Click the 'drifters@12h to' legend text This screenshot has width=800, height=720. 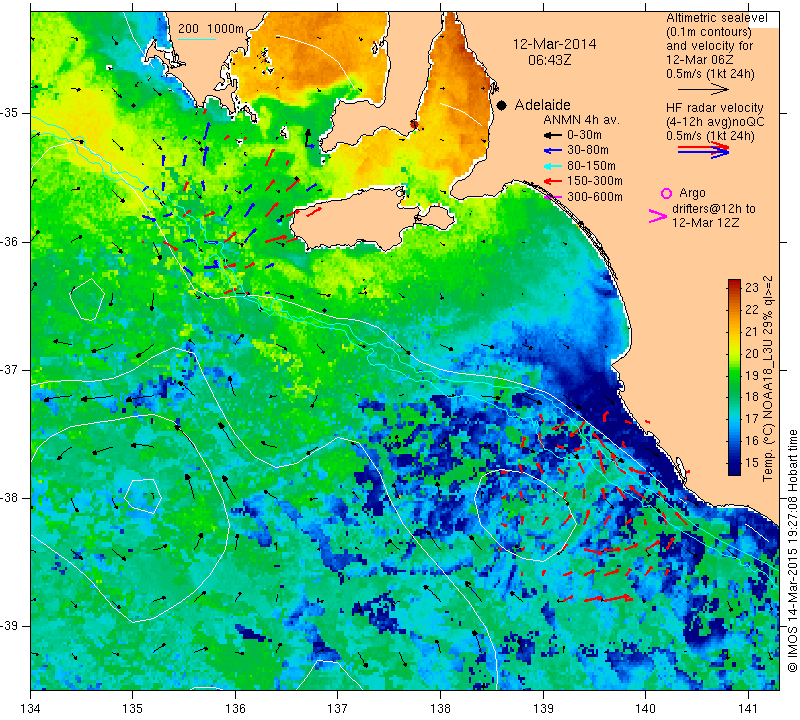714,209
